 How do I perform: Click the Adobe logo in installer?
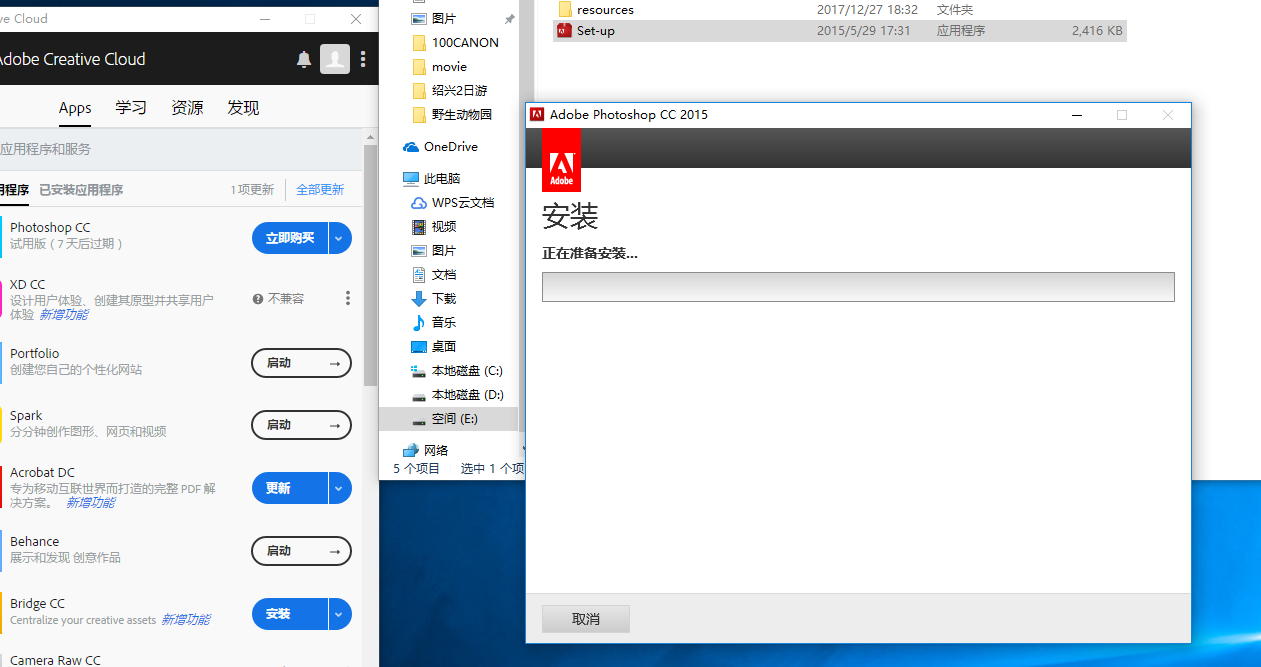pos(561,160)
